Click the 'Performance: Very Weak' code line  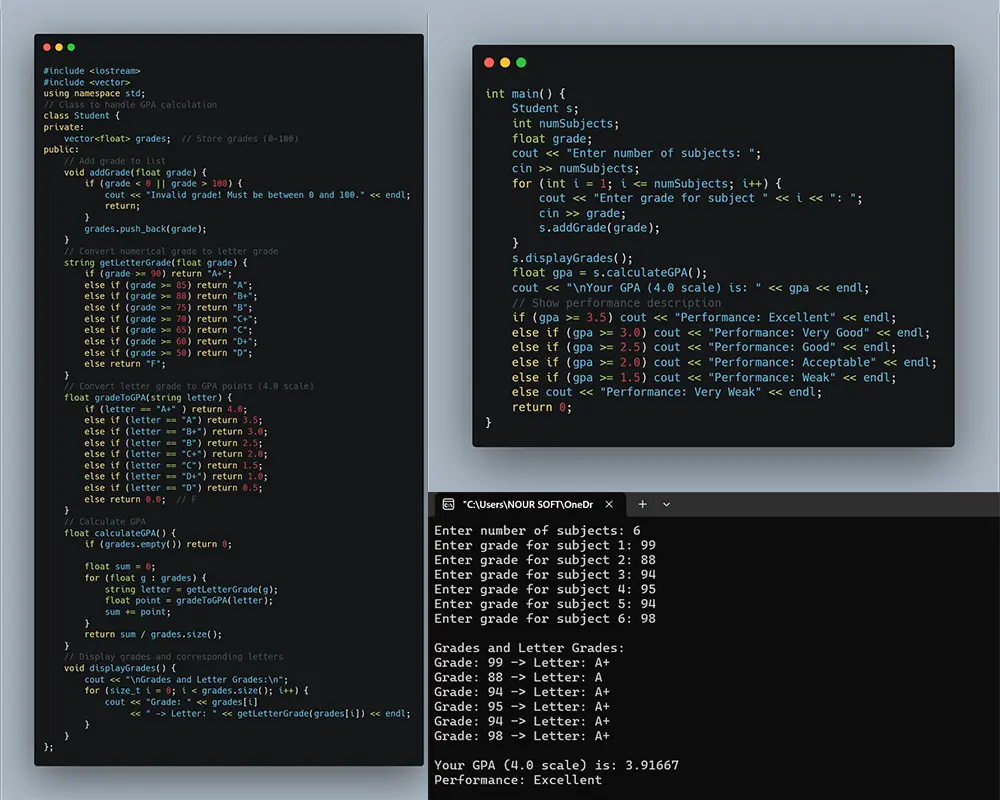[666, 392]
